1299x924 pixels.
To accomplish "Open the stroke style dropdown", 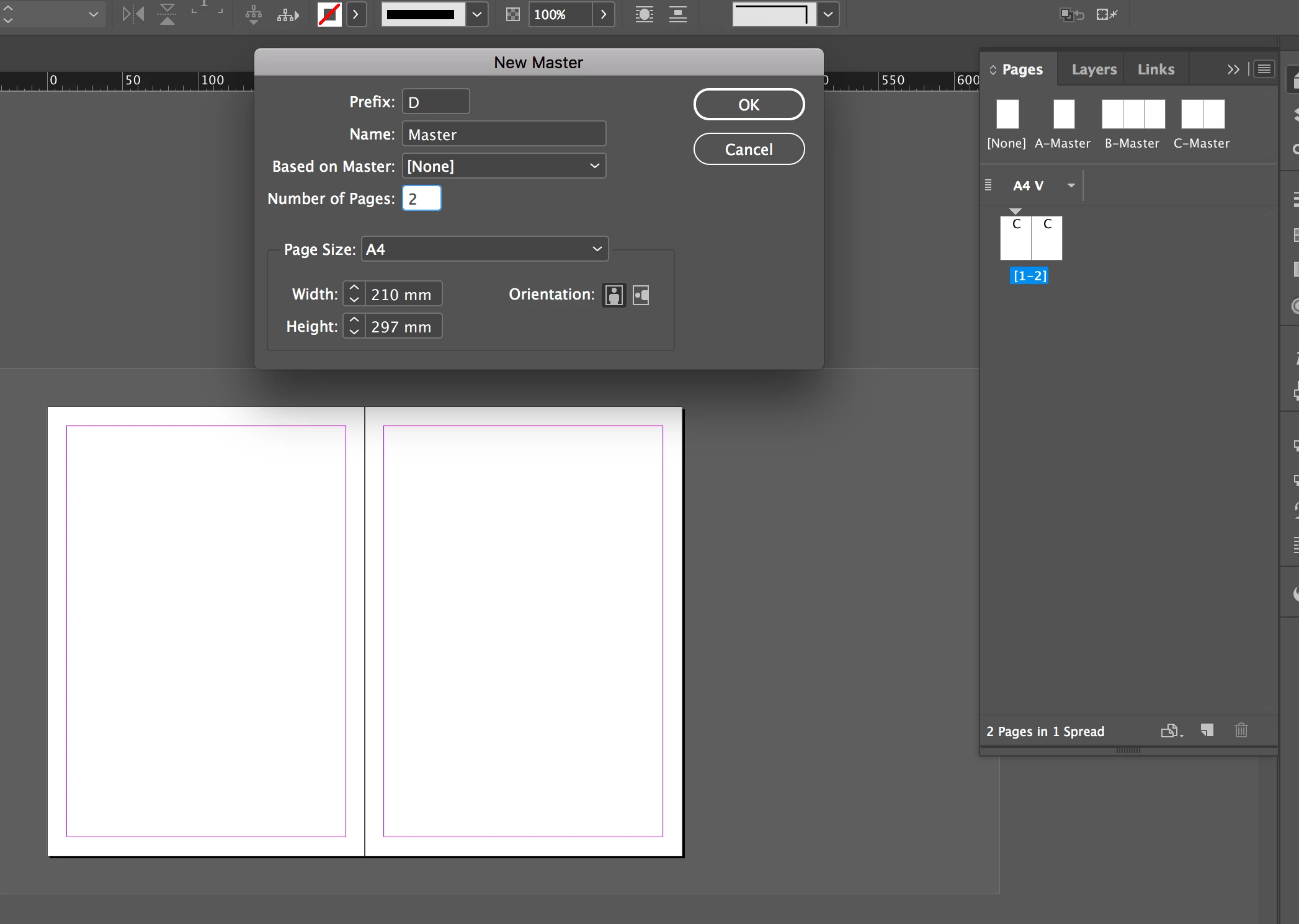I will [x=476, y=14].
